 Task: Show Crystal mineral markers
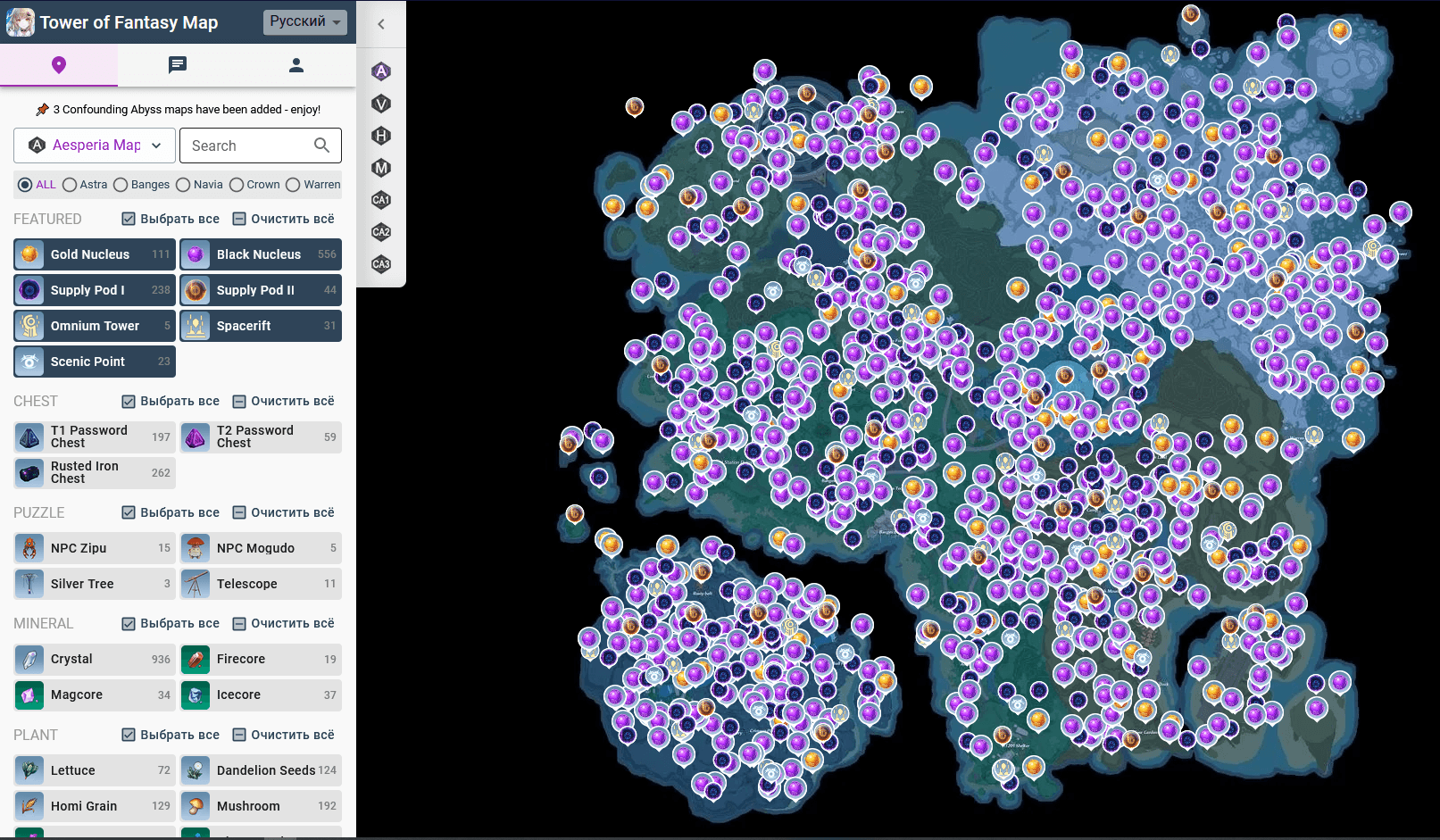(95, 659)
